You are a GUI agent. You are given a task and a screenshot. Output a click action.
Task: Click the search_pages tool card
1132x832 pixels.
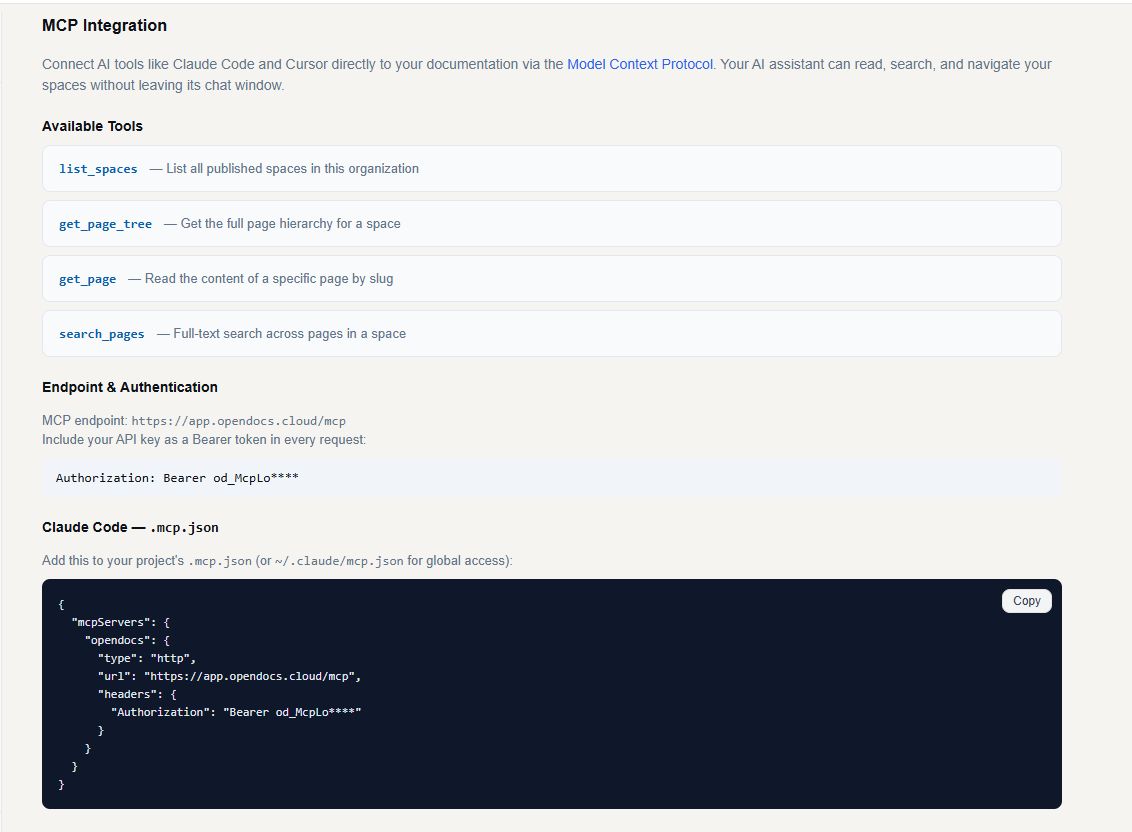[550, 333]
